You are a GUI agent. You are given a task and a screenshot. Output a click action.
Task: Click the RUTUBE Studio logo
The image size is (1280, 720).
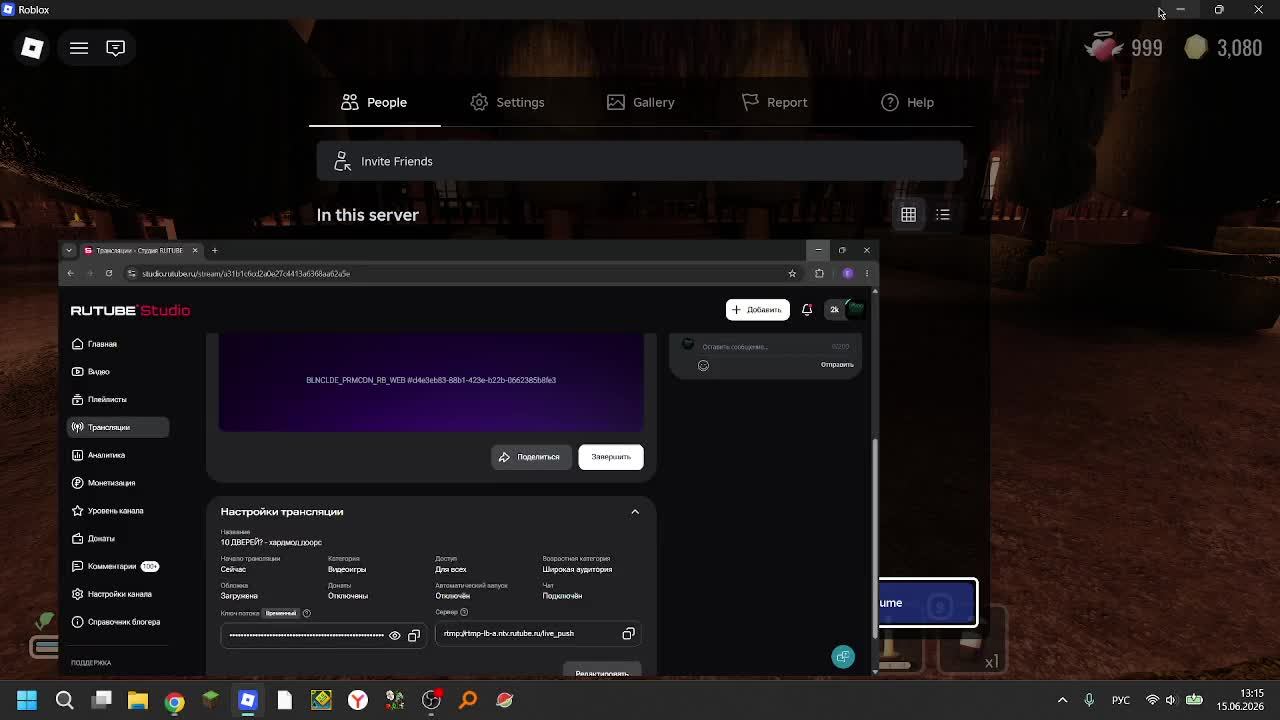(x=130, y=310)
